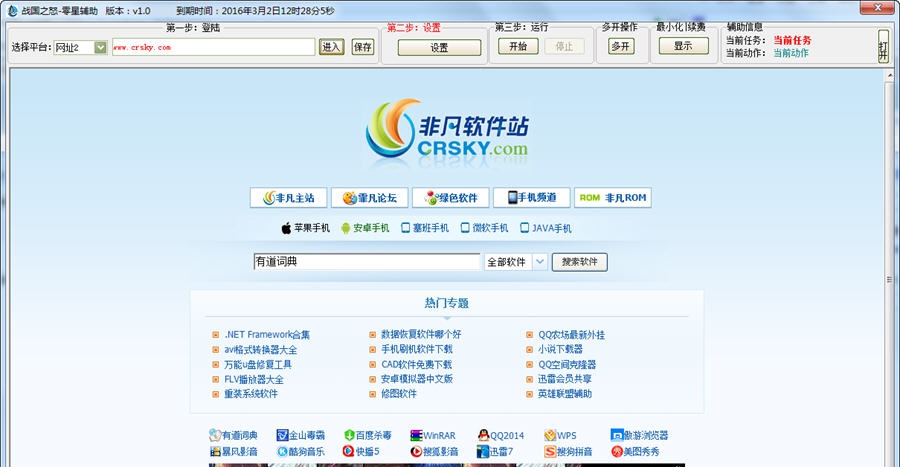Click the QQ2014 penguin icon
900x467 pixels.
[x=483, y=435]
